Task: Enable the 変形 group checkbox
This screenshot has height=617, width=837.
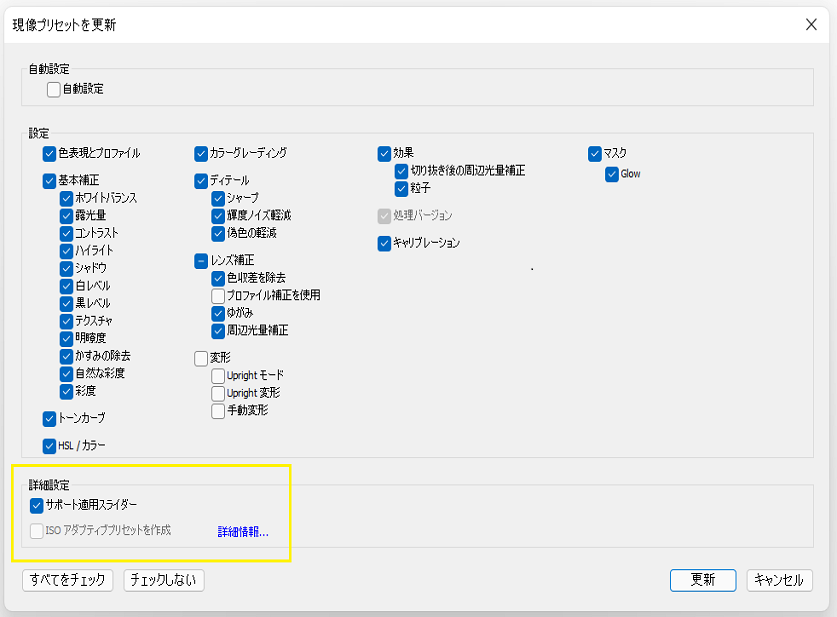Action: 201,358
